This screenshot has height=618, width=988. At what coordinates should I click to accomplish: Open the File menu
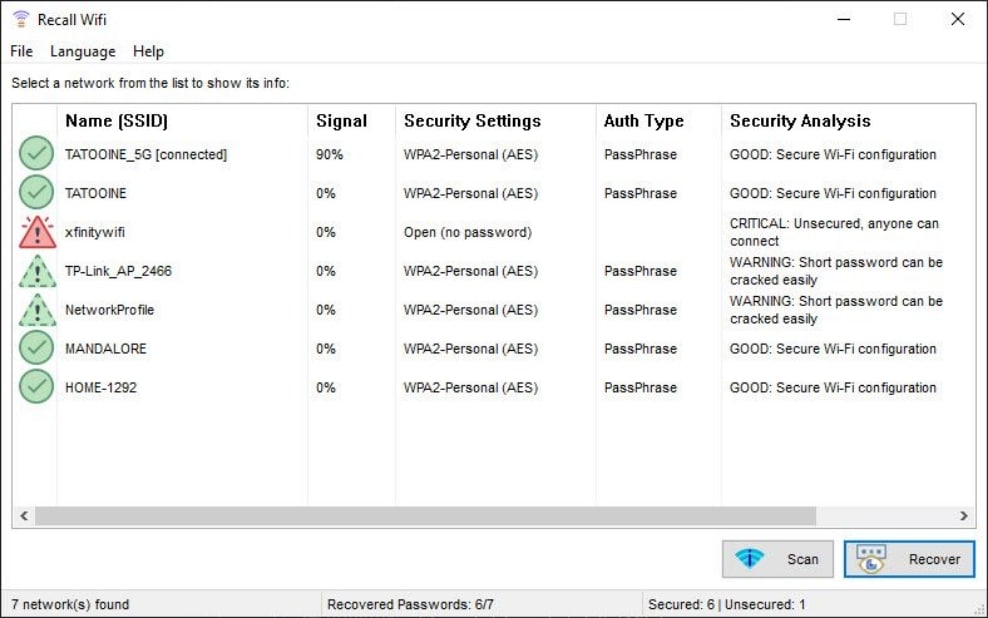pyautogui.click(x=21, y=51)
